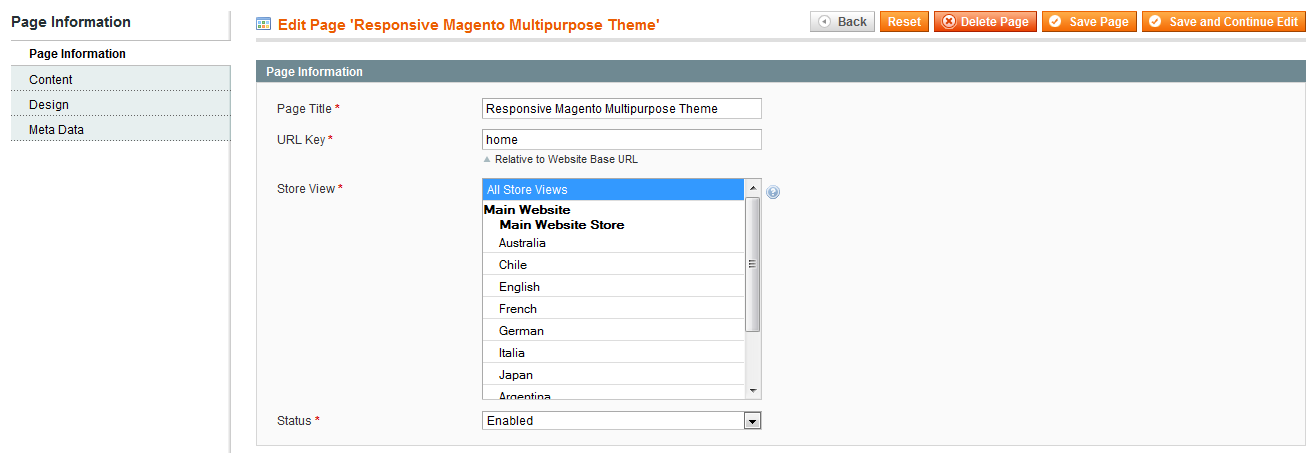This screenshot has width=1312, height=453.
Task: Switch to the Content tab
Action: click(120, 79)
